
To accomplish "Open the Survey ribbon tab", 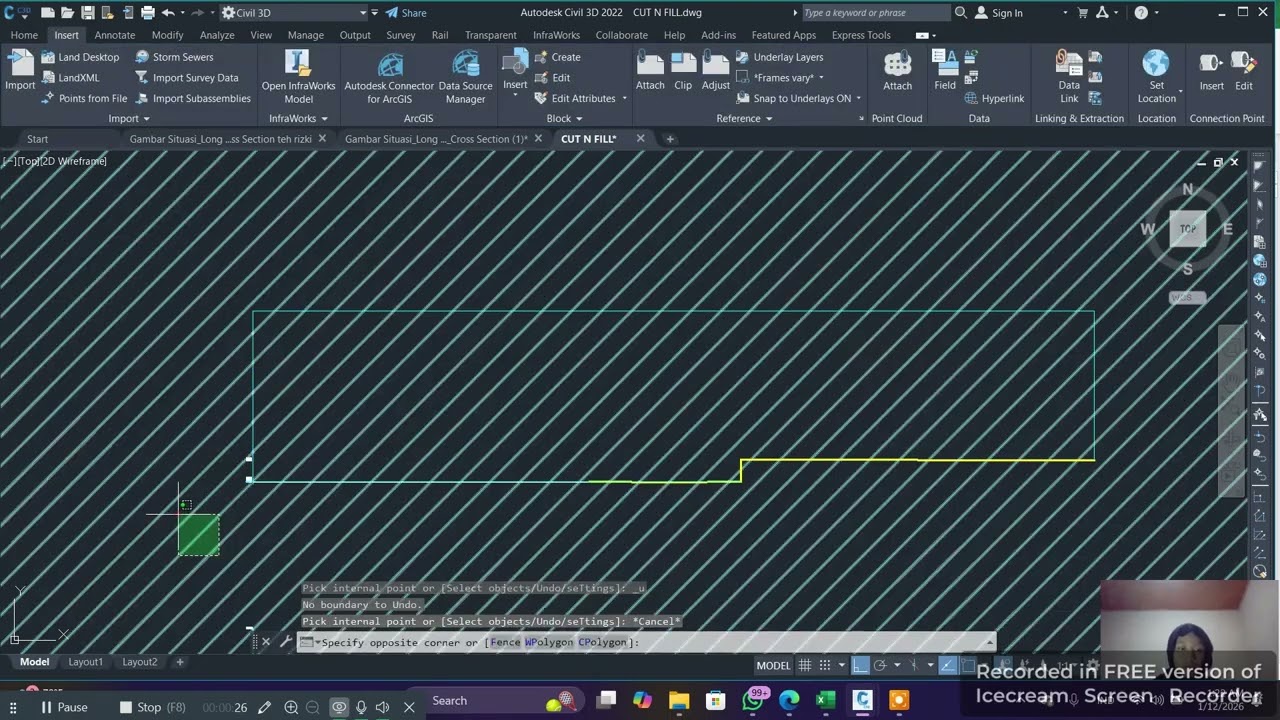I will click(x=401, y=35).
